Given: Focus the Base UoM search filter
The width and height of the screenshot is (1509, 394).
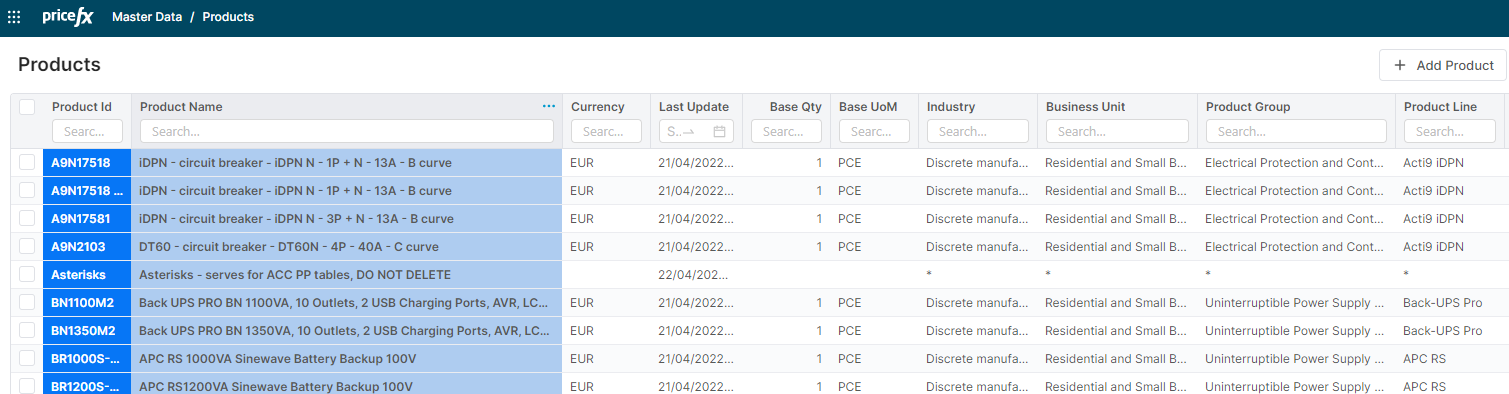Looking at the screenshot, I should pyautogui.click(x=874, y=131).
